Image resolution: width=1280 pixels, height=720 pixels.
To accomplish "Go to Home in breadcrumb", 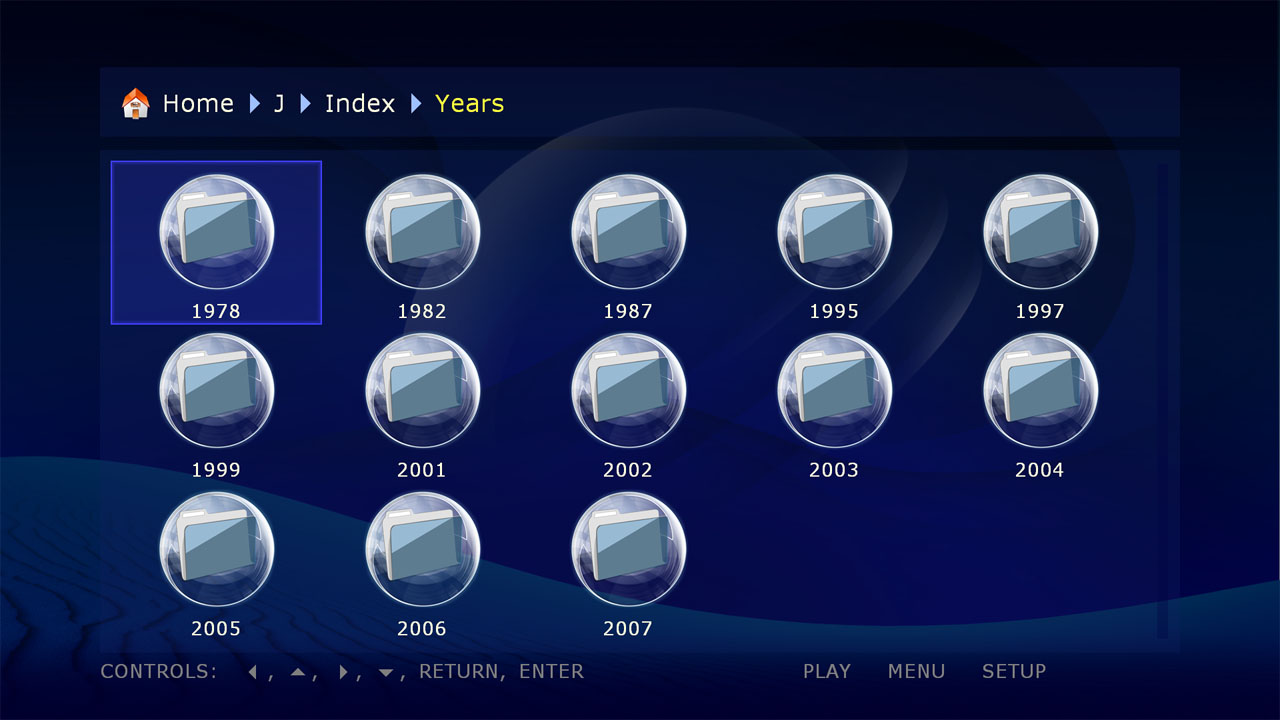I will coord(198,104).
